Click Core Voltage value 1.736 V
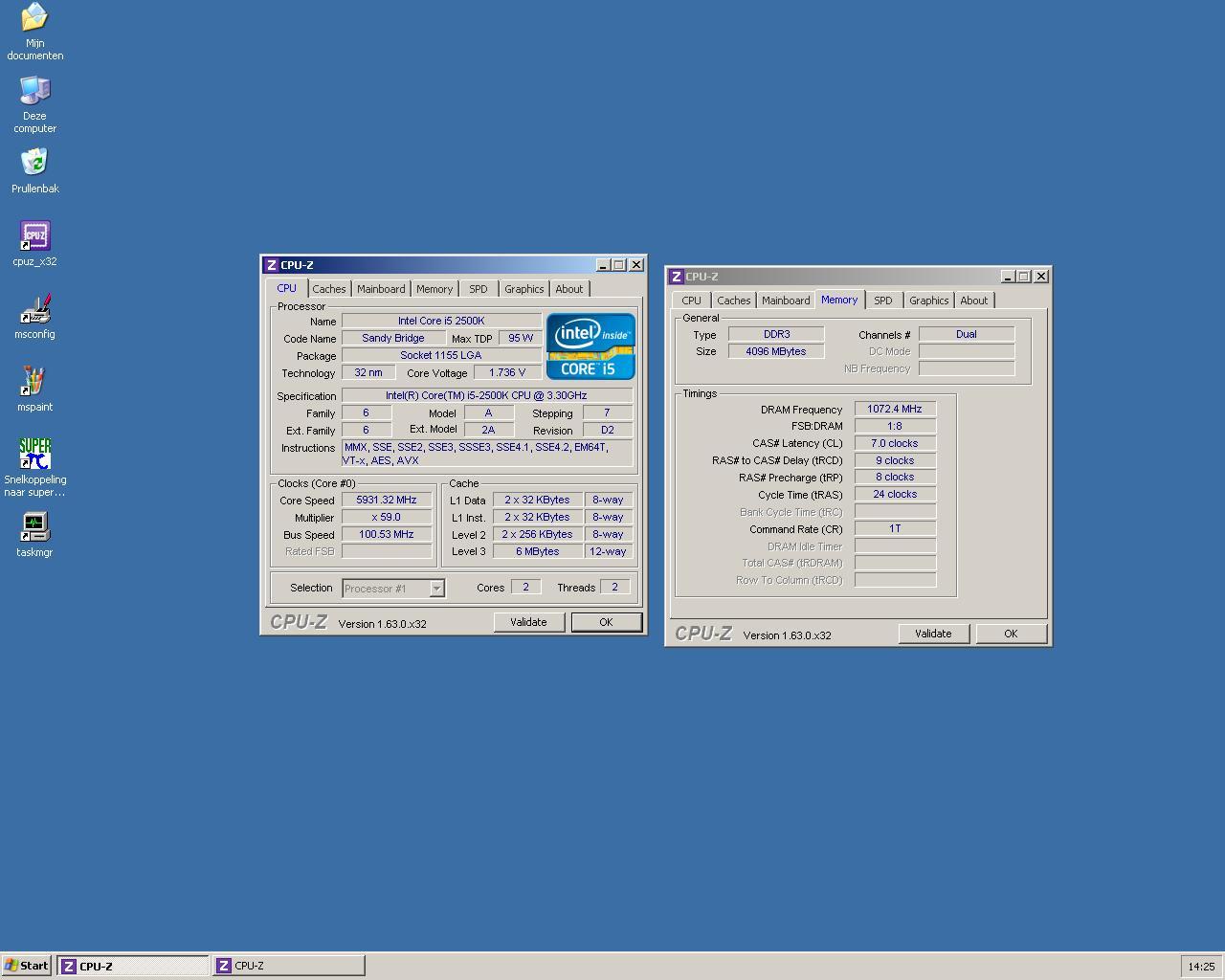Image resolution: width=1225 pixels, height=980 pixels. point(507,372)
